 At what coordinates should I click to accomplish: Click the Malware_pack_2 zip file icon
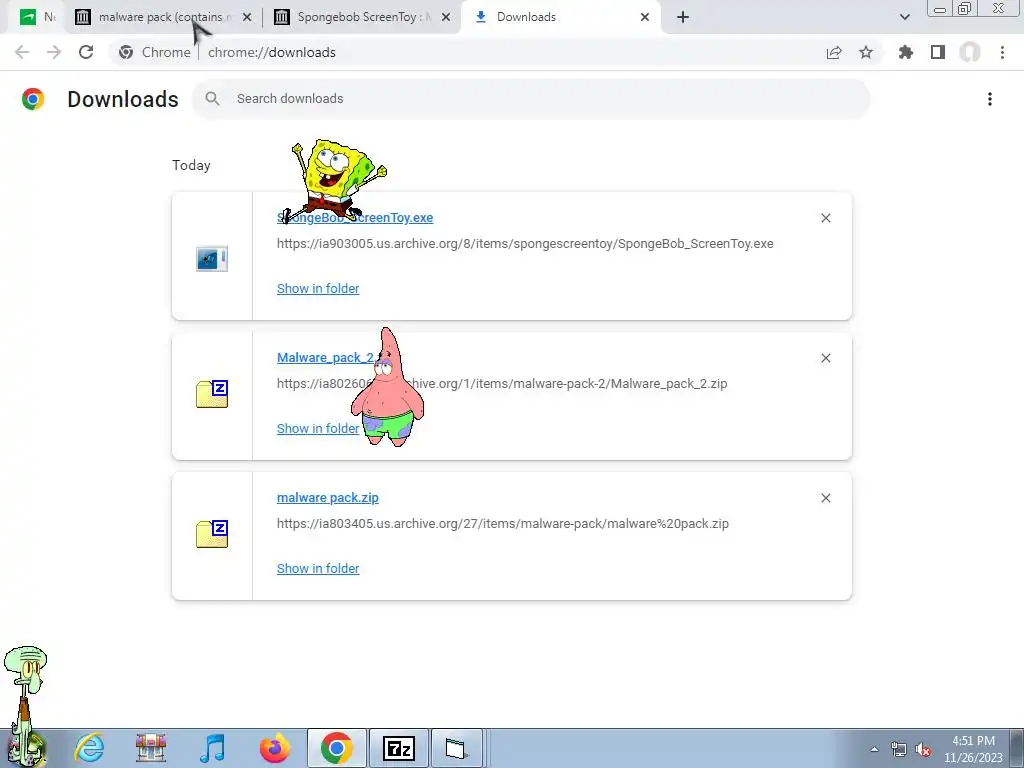pyautogui.click(x=212, y=394)
